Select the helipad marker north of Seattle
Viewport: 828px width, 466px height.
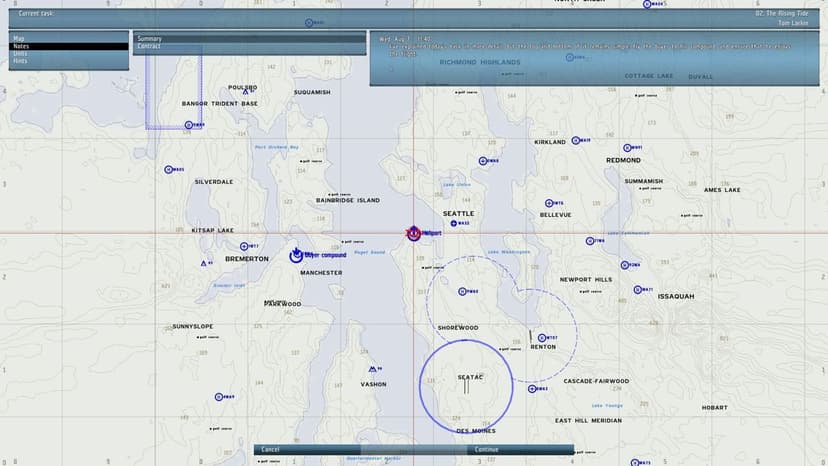click(x=483, y=161)
